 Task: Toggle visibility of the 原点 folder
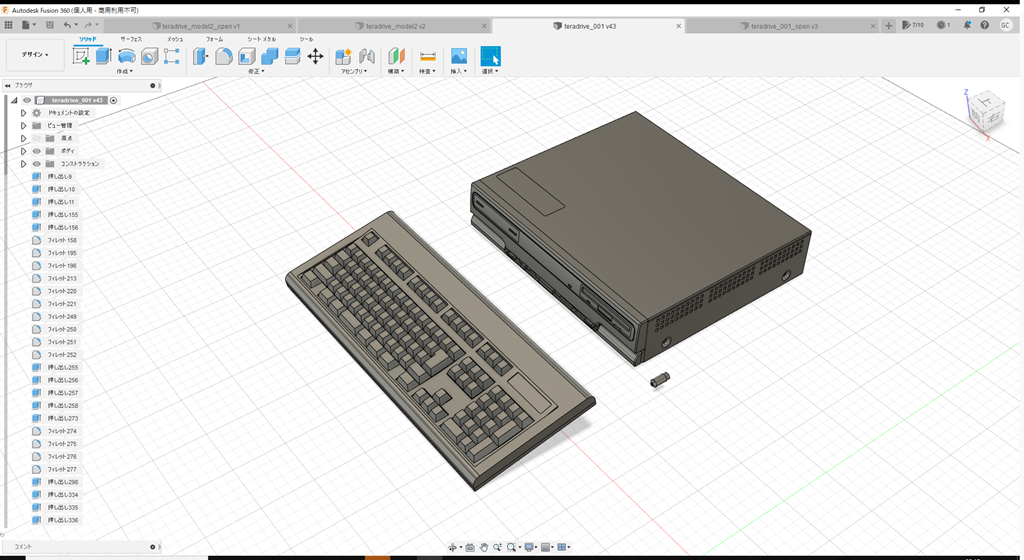point(36,138)
